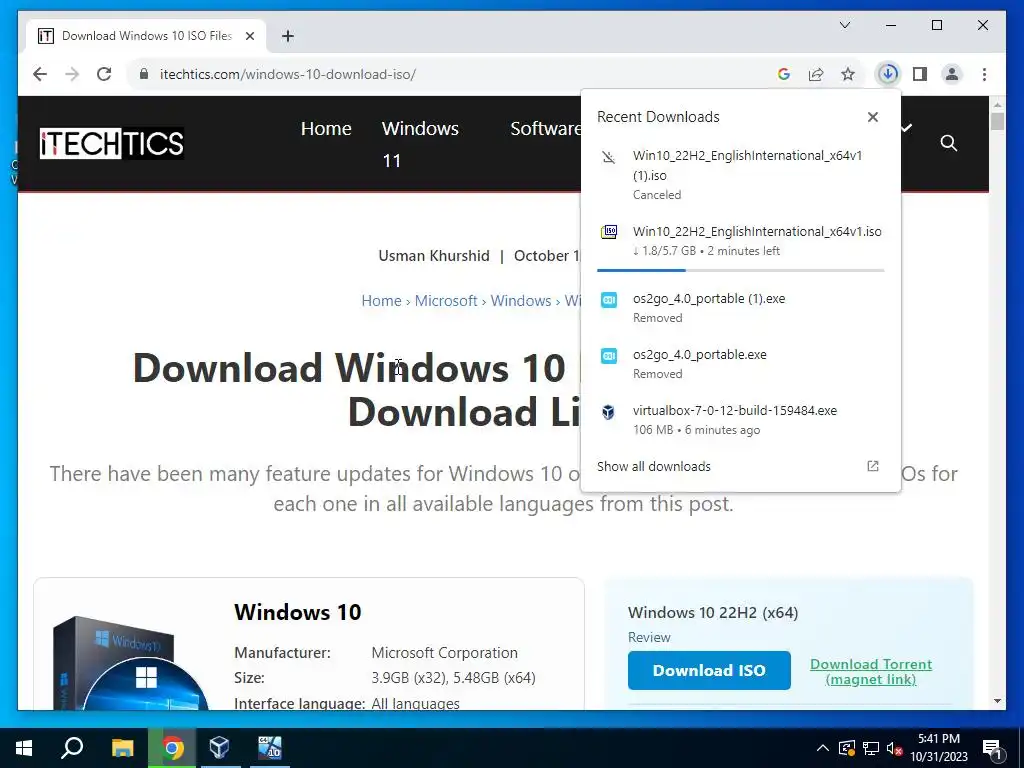Image resolution: width=1024 pixels, height=768 pixels.
Task: Click the page vertical scrollbar thumb
Action: pyautogui.click(x=997, y=121)
